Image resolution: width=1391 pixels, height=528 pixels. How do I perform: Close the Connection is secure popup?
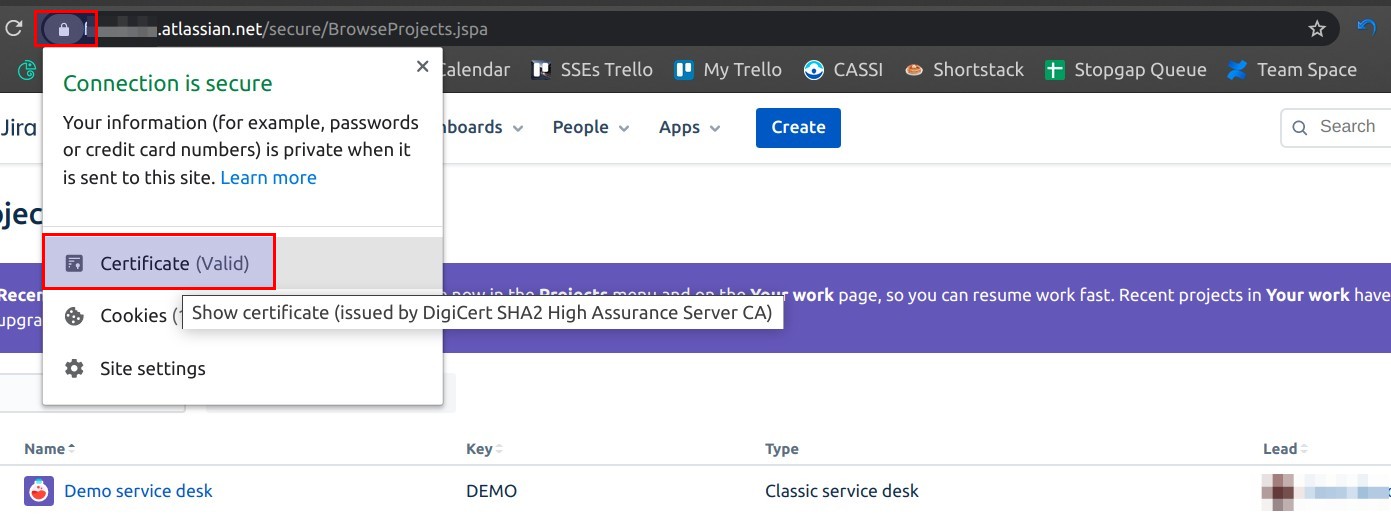pyautogui.click(x=422, y=66)
